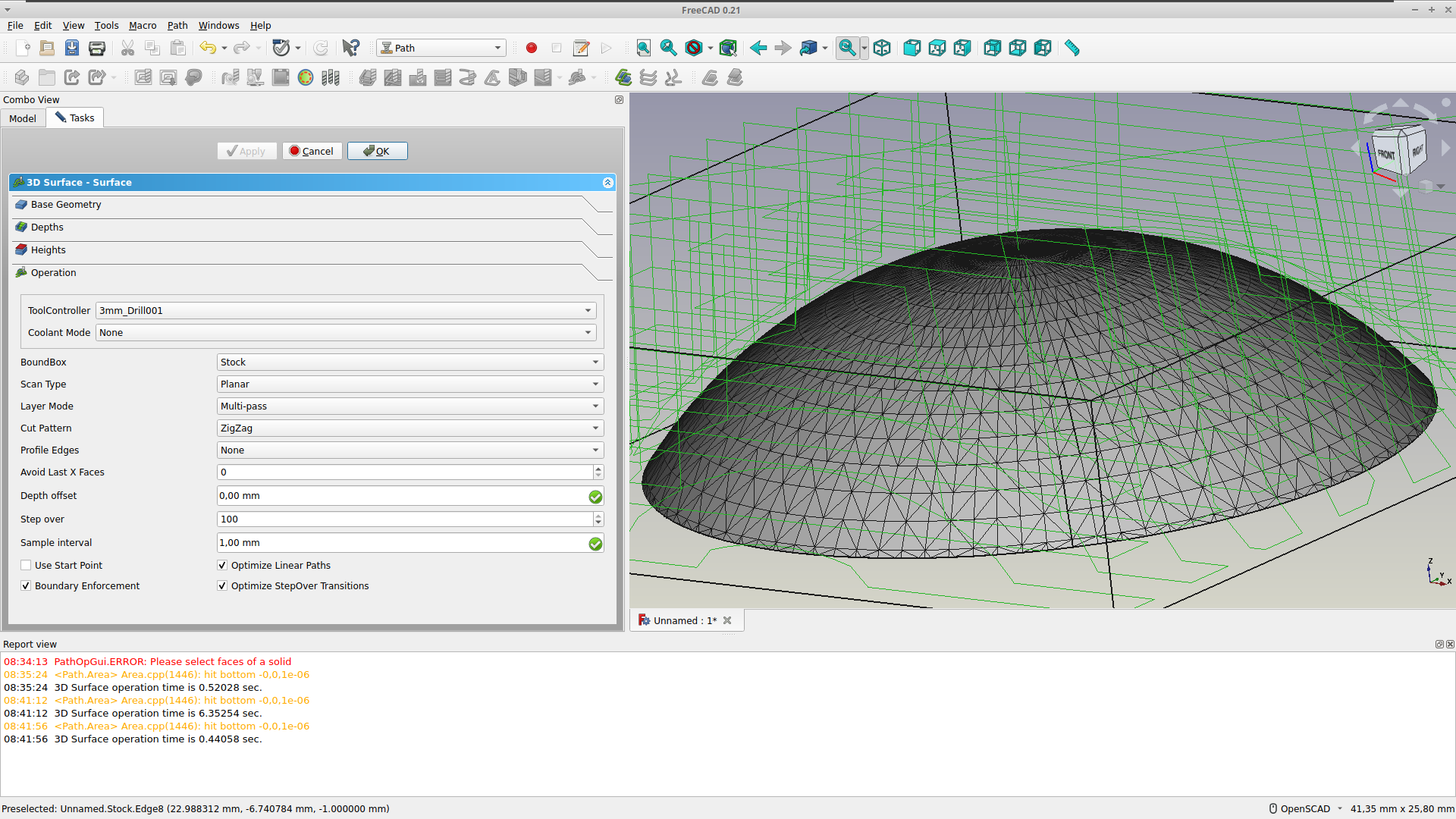Click the isometric view cube icon
The image size is (1456, 819).
[x=881, y=47]
